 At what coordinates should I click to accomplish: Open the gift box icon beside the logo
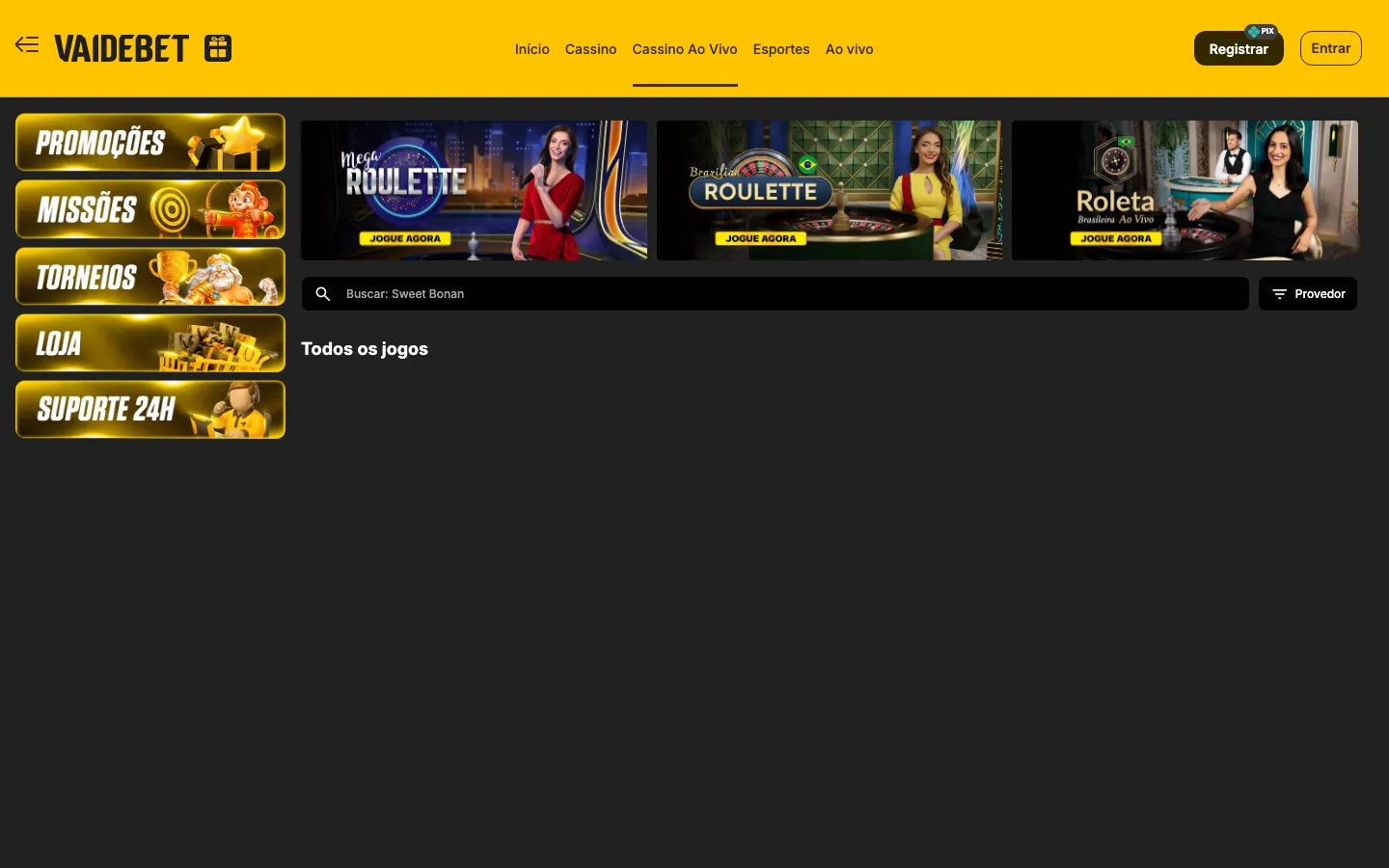click(x=218, y=48)
